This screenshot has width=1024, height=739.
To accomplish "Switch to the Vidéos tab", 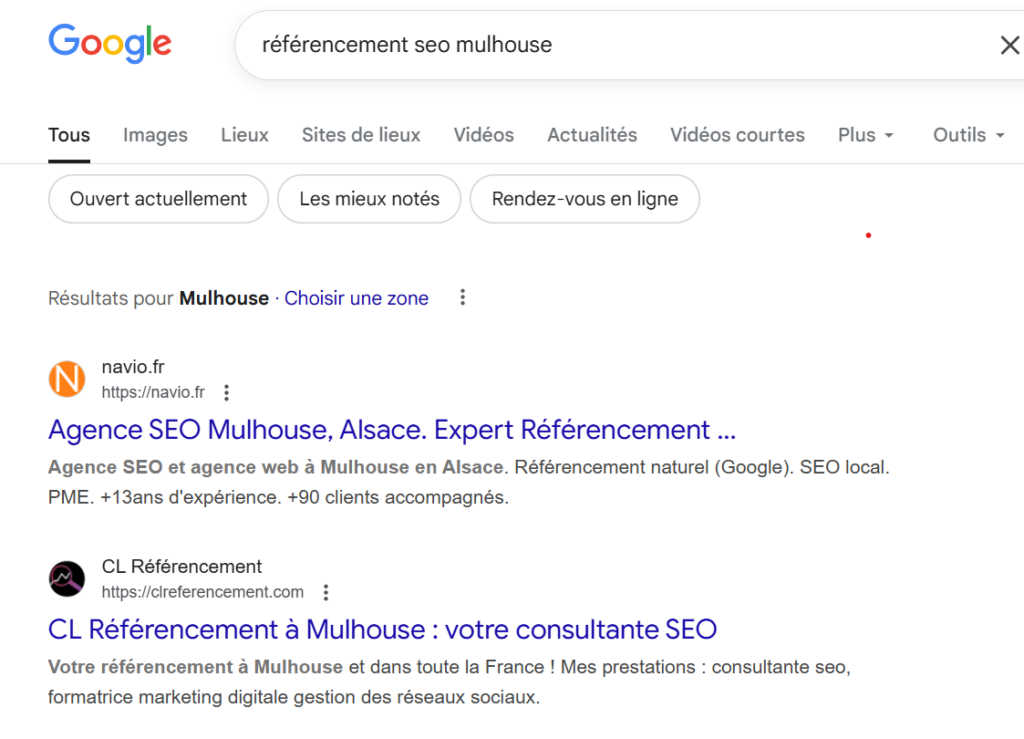I will [x=483, y=135].
